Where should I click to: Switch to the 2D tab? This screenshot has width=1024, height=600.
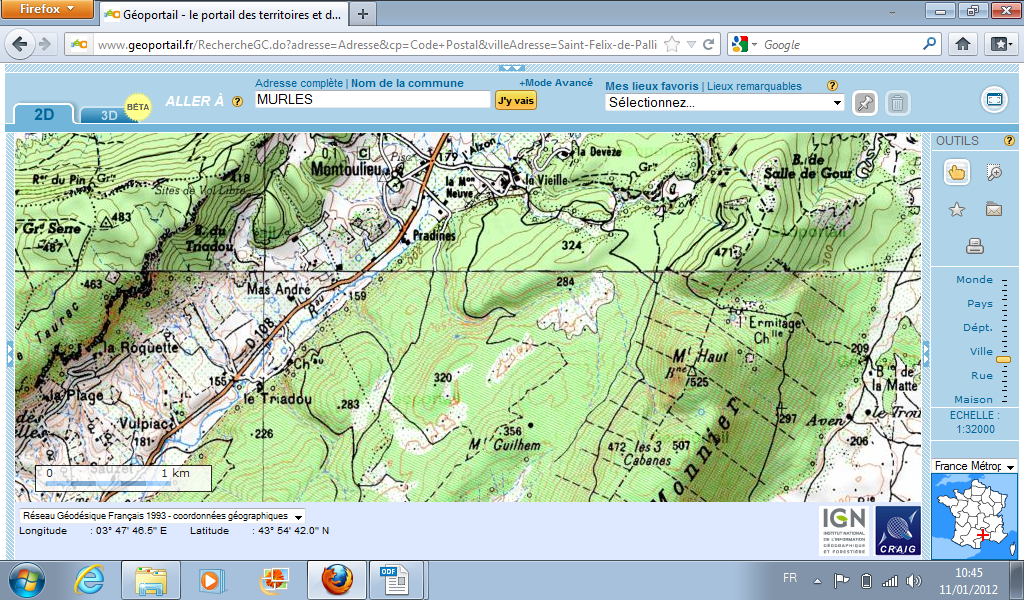[44, 114]
